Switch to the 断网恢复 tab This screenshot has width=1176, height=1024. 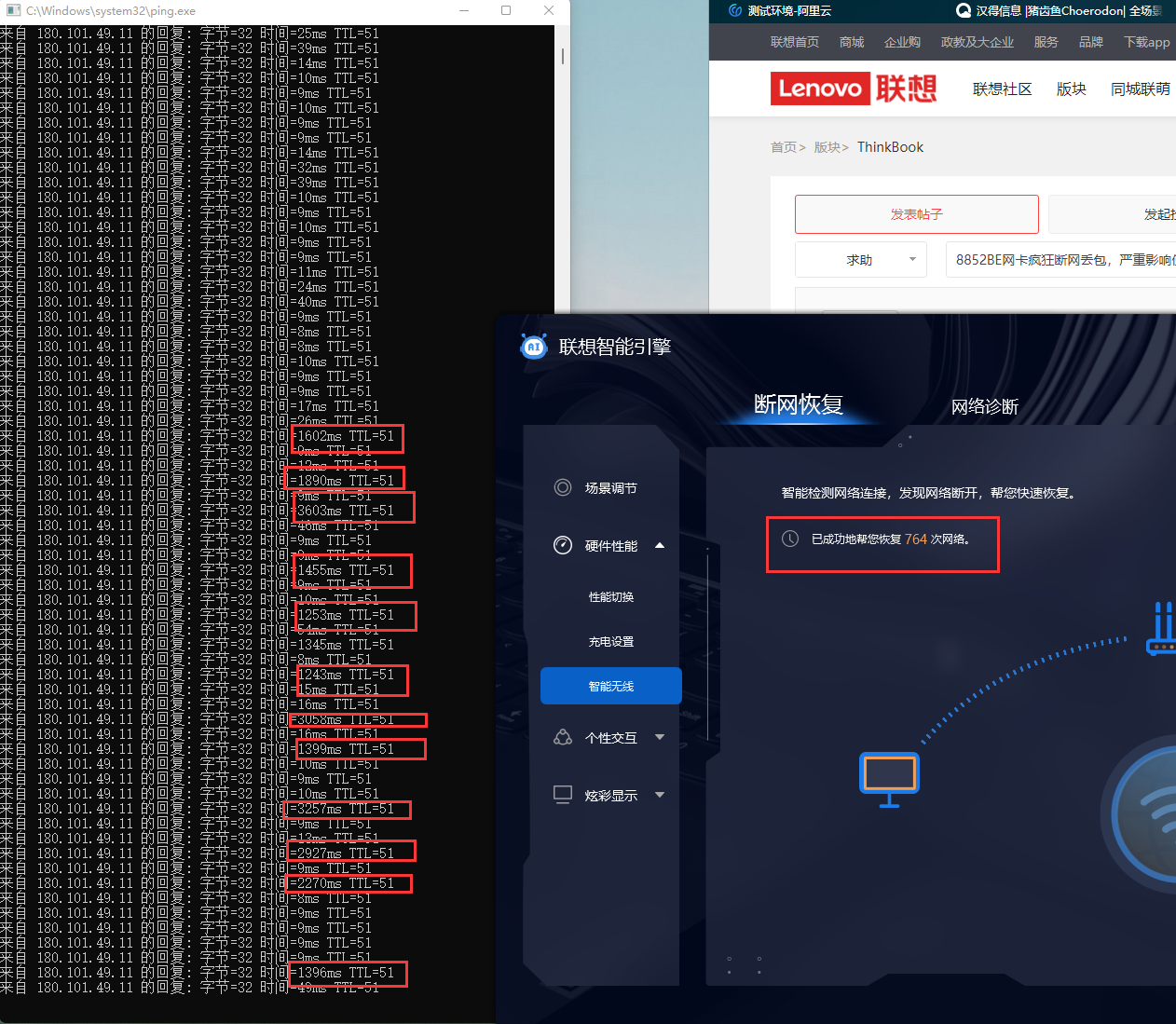[x=799, y=404]
